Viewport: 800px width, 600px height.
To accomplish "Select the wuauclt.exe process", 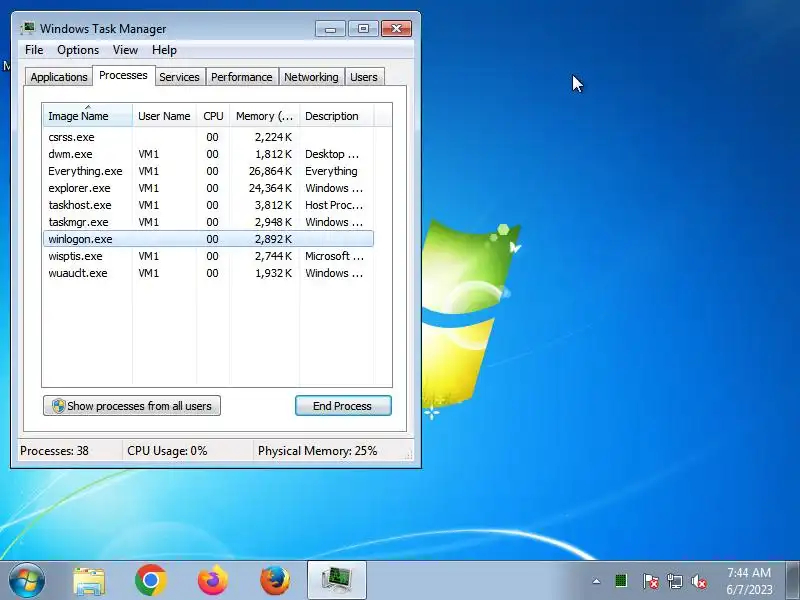I will (209, 273).
